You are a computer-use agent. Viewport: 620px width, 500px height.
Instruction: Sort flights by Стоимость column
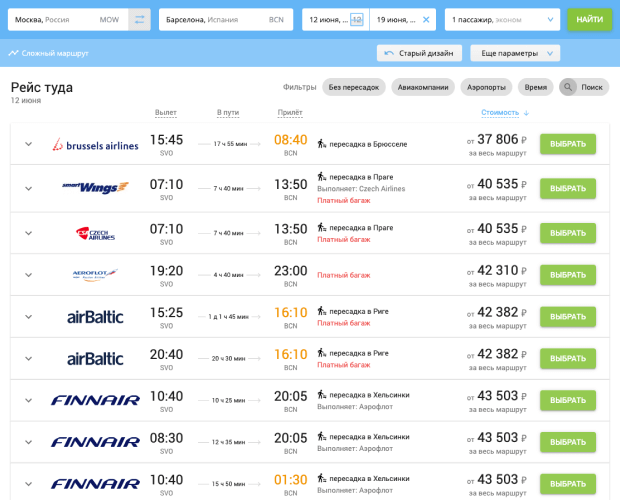[504, 112]
